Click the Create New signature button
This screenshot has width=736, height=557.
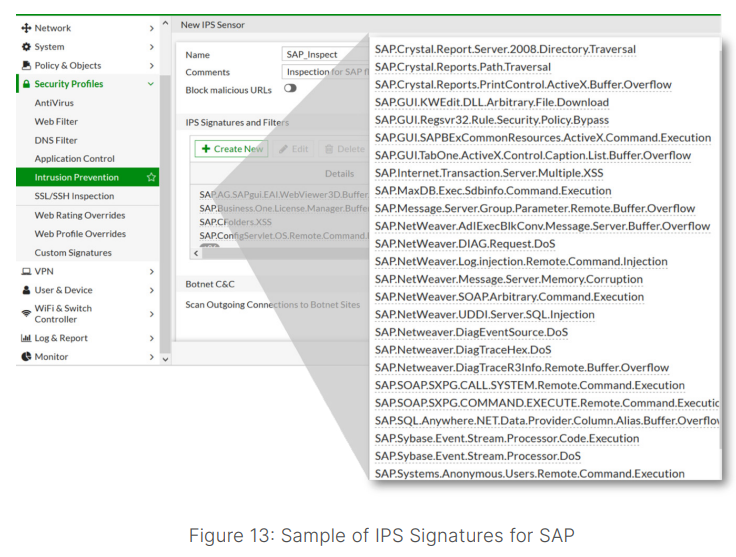(231, 149)
